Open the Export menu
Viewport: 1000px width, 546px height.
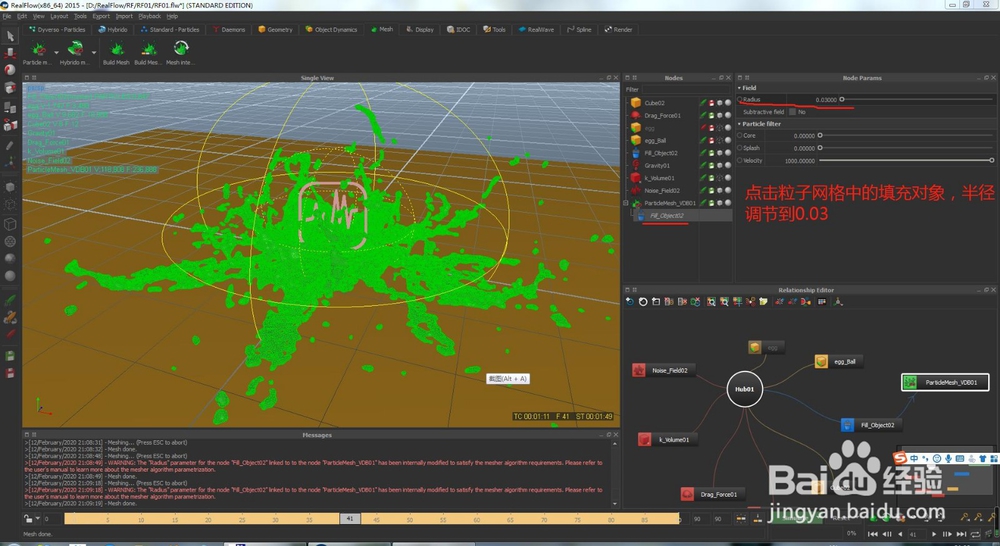[x=101, y=16]
